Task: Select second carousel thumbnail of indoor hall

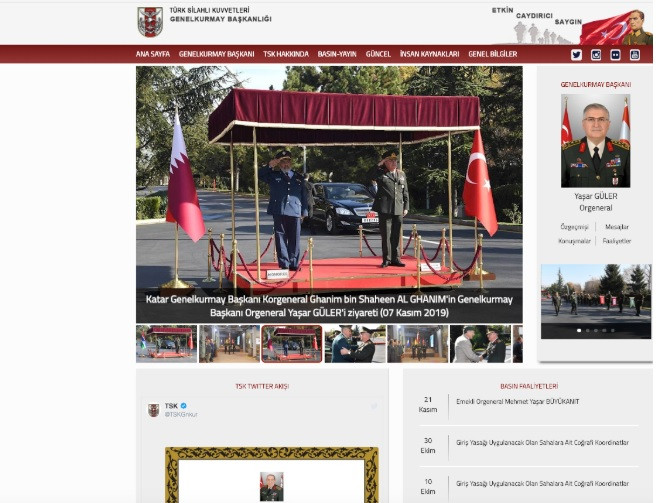Action: coord(229,344)
